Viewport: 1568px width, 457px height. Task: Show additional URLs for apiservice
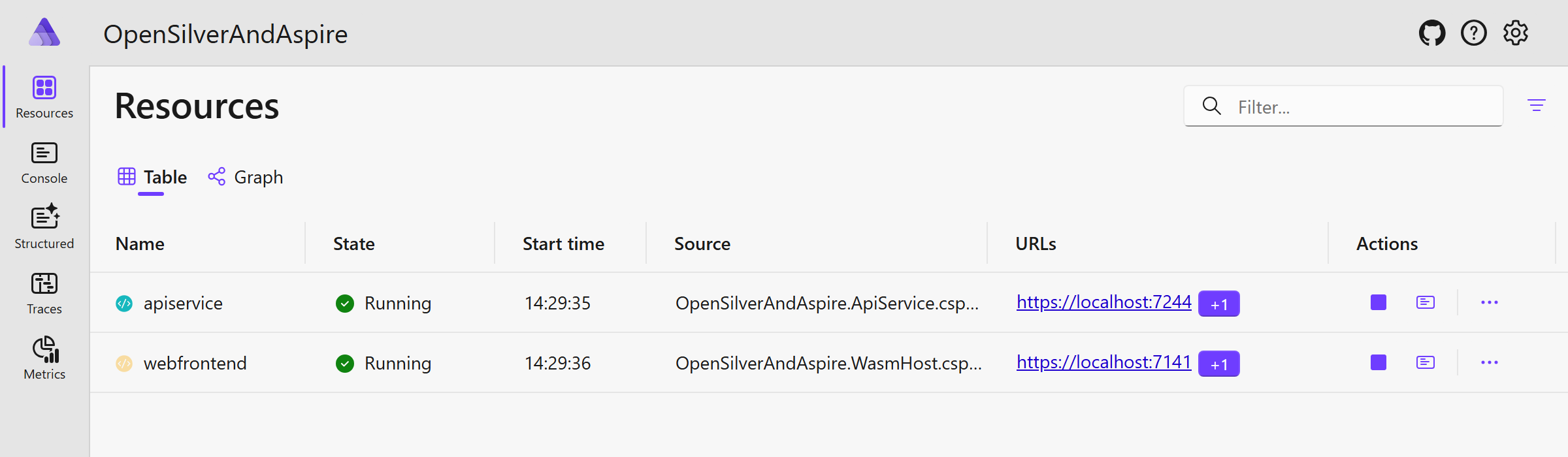point(1218,304)
